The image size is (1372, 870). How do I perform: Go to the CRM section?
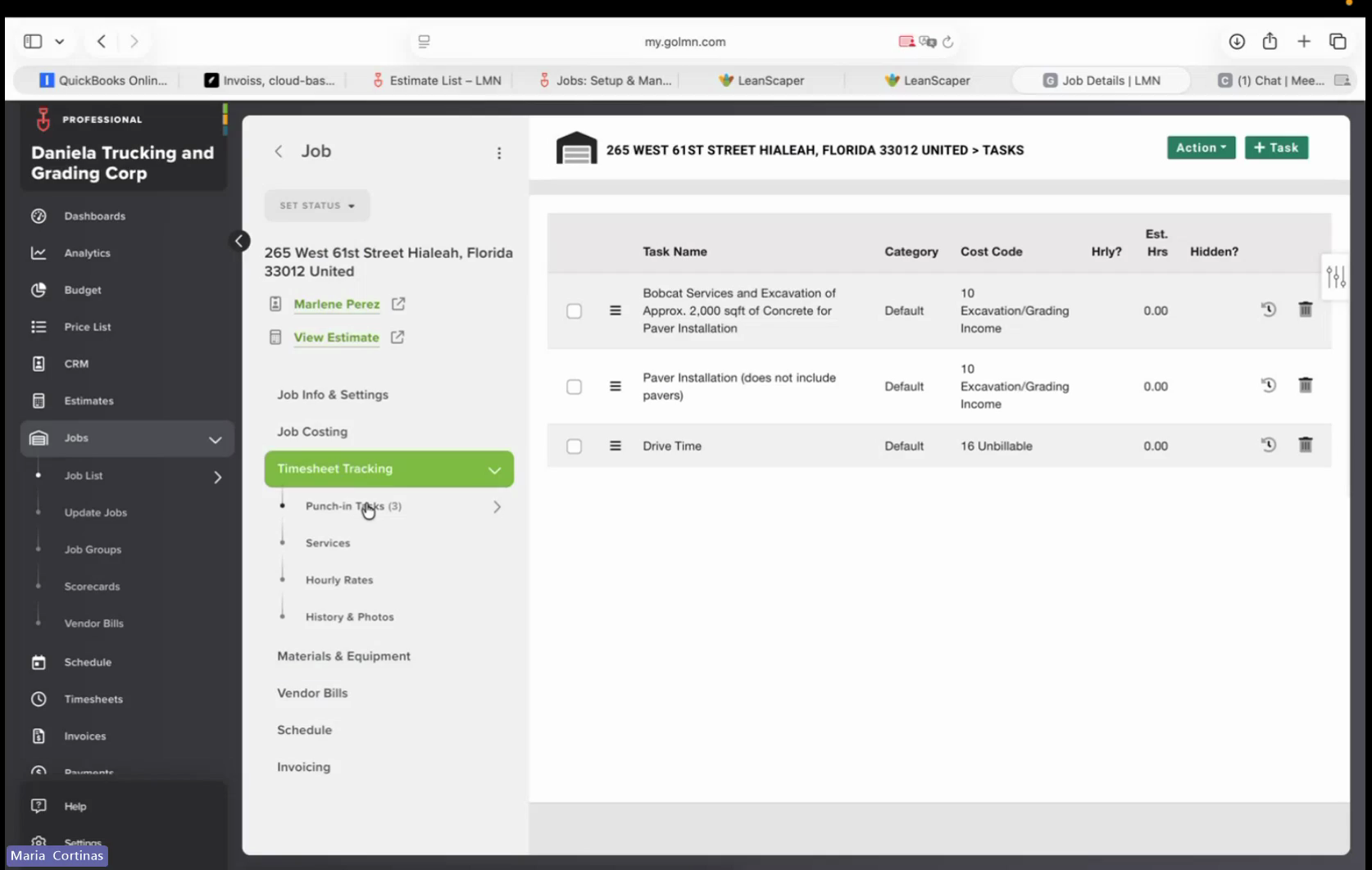pyautogui.click(x=76, y=364)
